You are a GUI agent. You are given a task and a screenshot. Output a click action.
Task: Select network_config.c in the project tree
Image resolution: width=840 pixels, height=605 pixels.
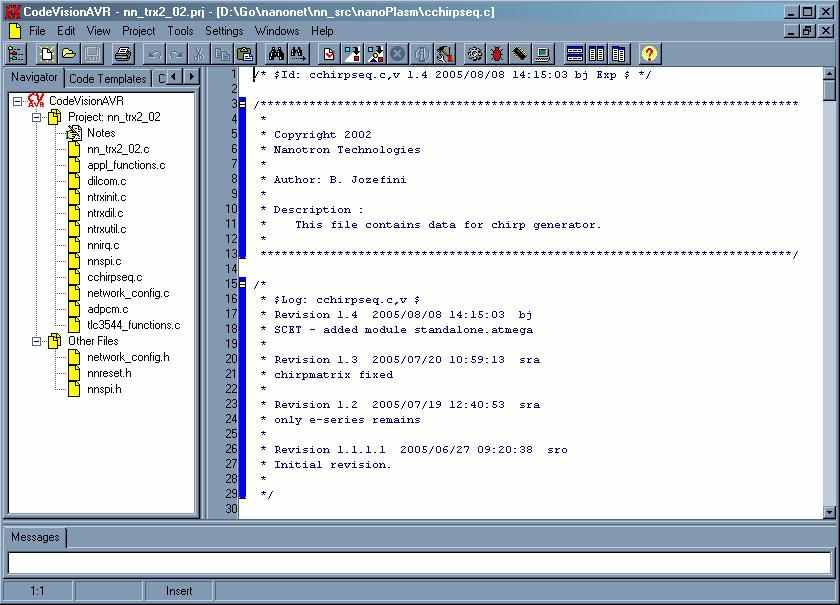pos(128,293)
